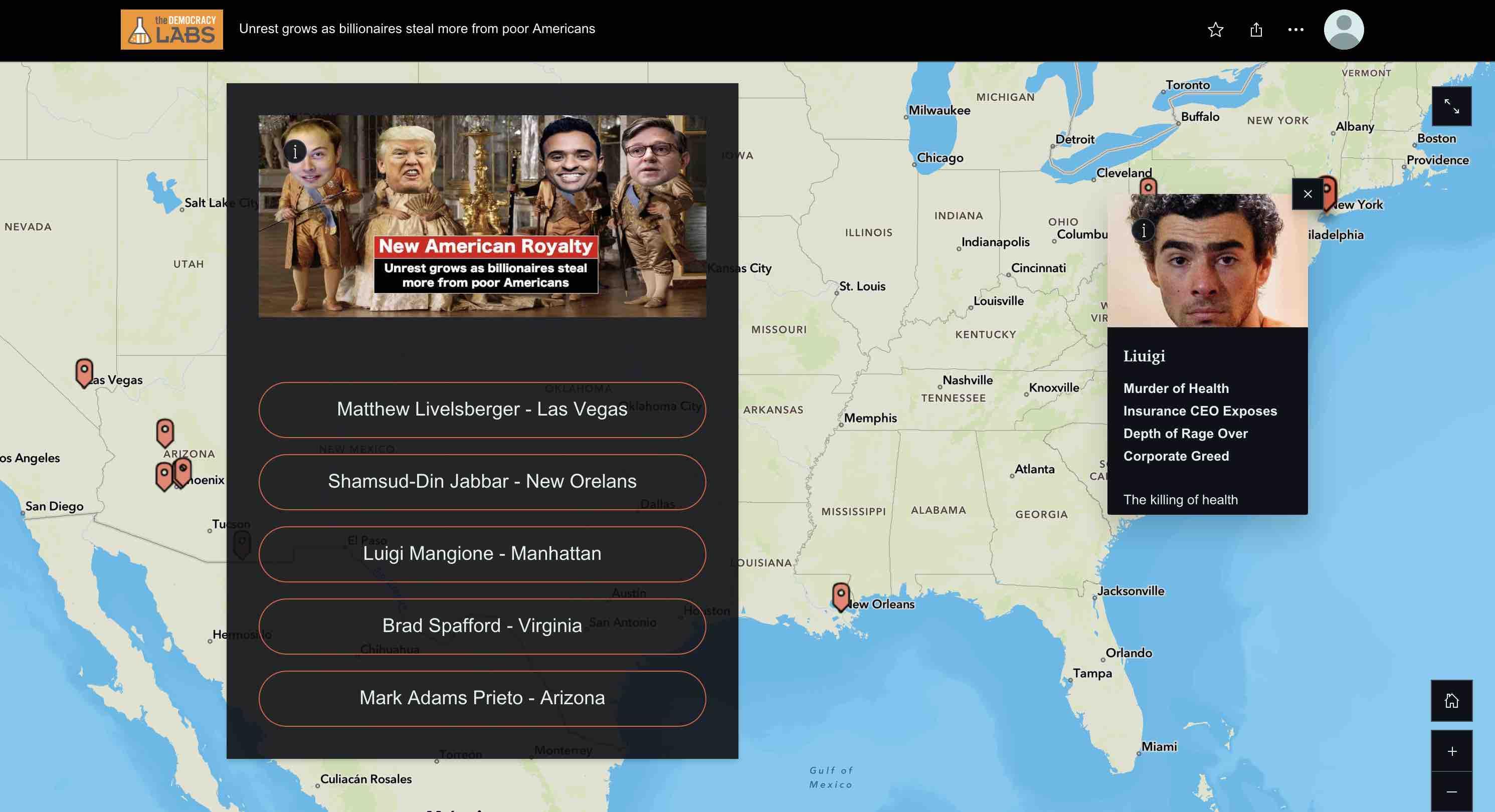Zoom out map with minus button
The height and width of the screenshot is (812, 1495).
[x=1451, y=791]
